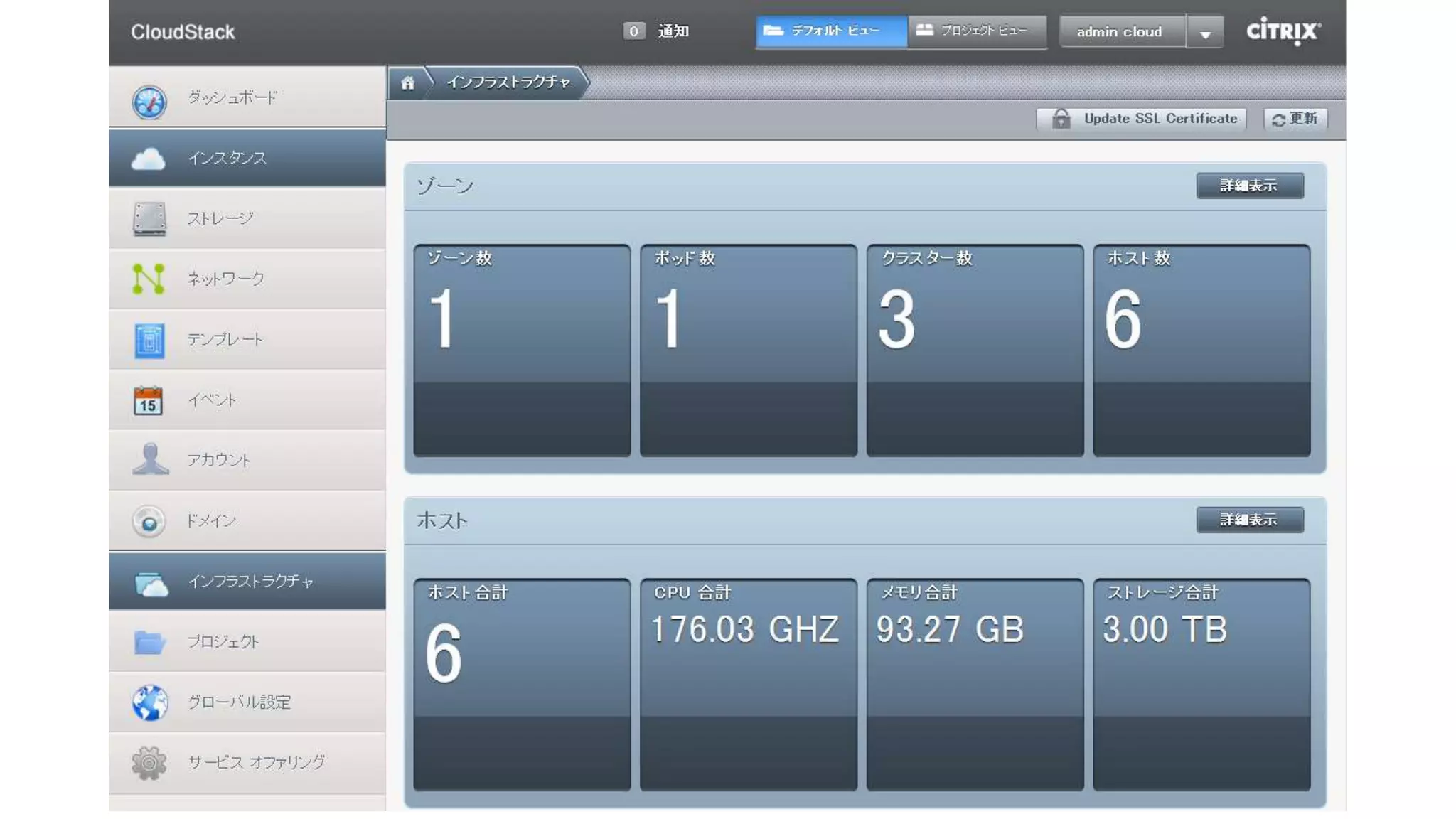This screenshot has height=819, width=1456.
Task: Click the Domain disc icon
Action: coord(149,522)
